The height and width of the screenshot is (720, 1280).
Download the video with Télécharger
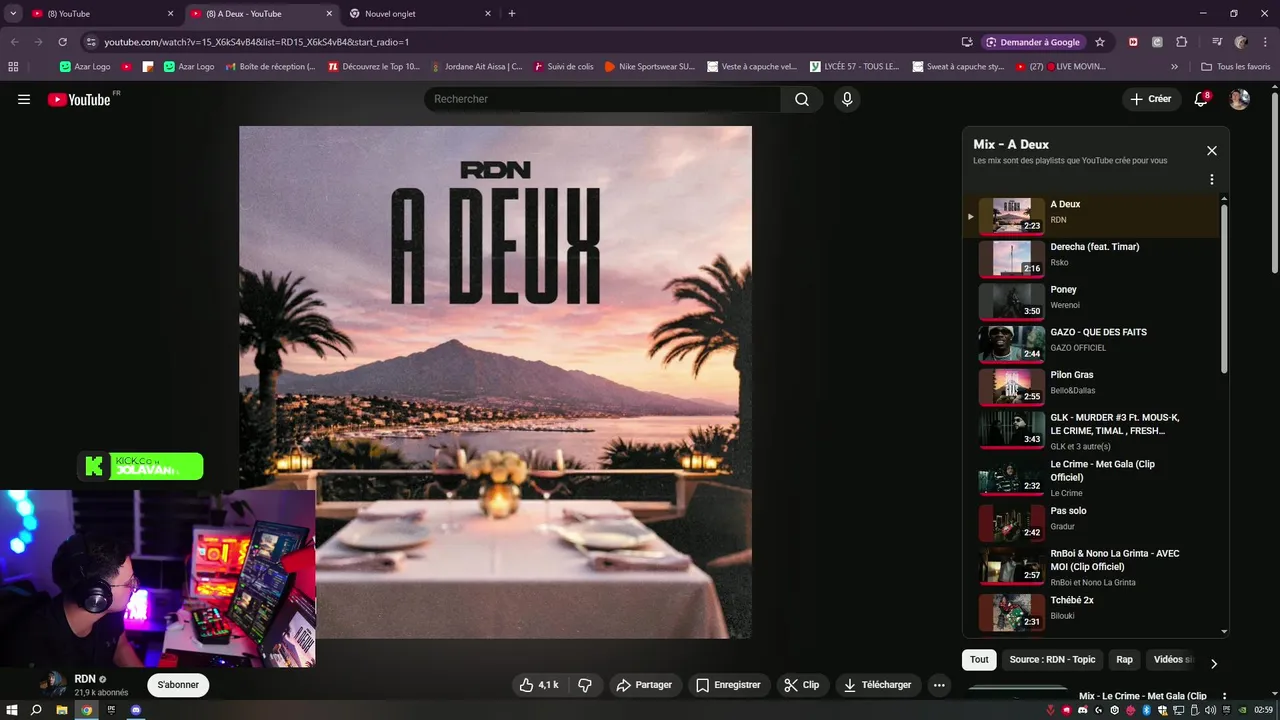pos(878,685)
